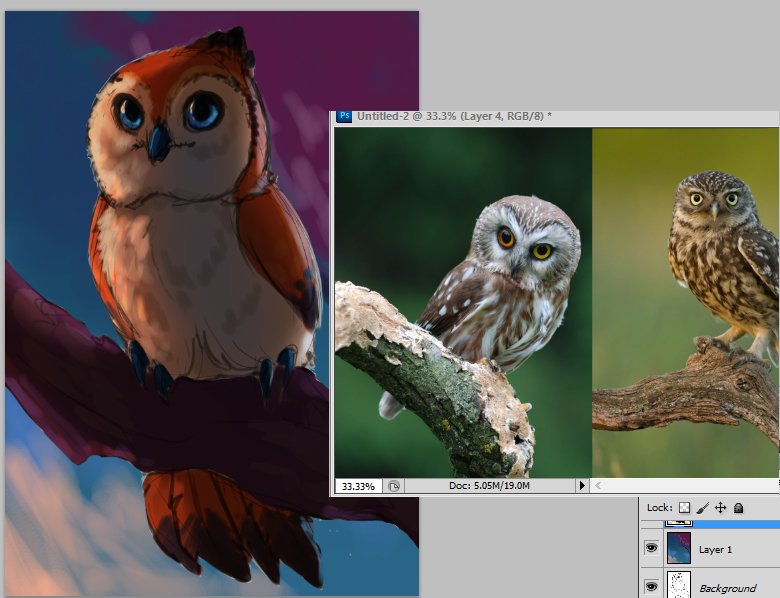Hide Layer 1 using its eye icon
Screen dimensions: 780x598
[651, 548]
